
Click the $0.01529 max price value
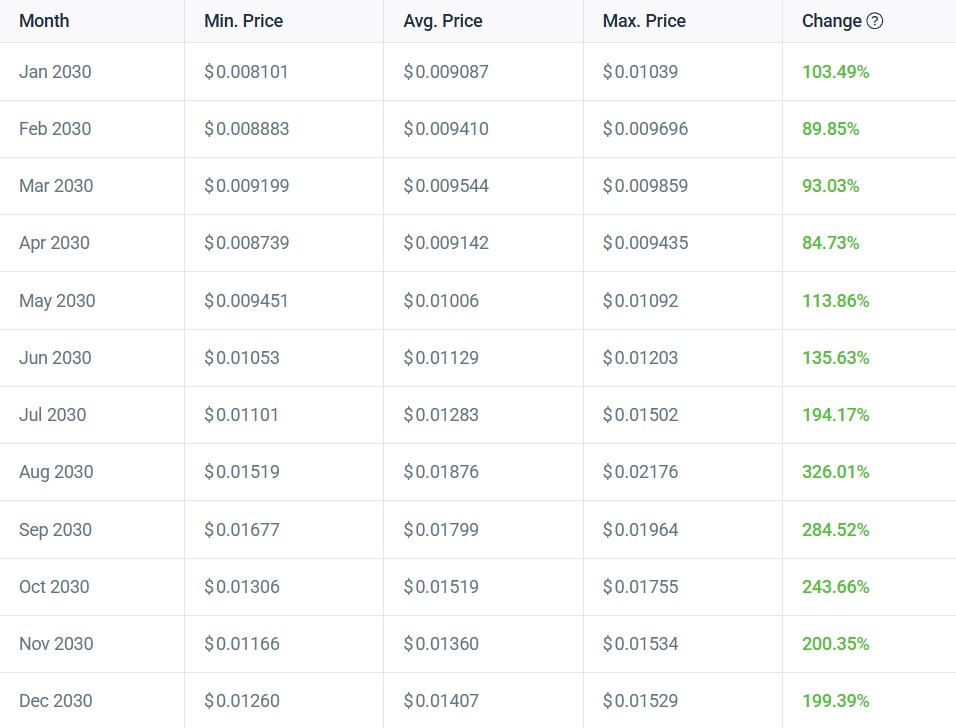pyautogui.click(x=640, y=701)
